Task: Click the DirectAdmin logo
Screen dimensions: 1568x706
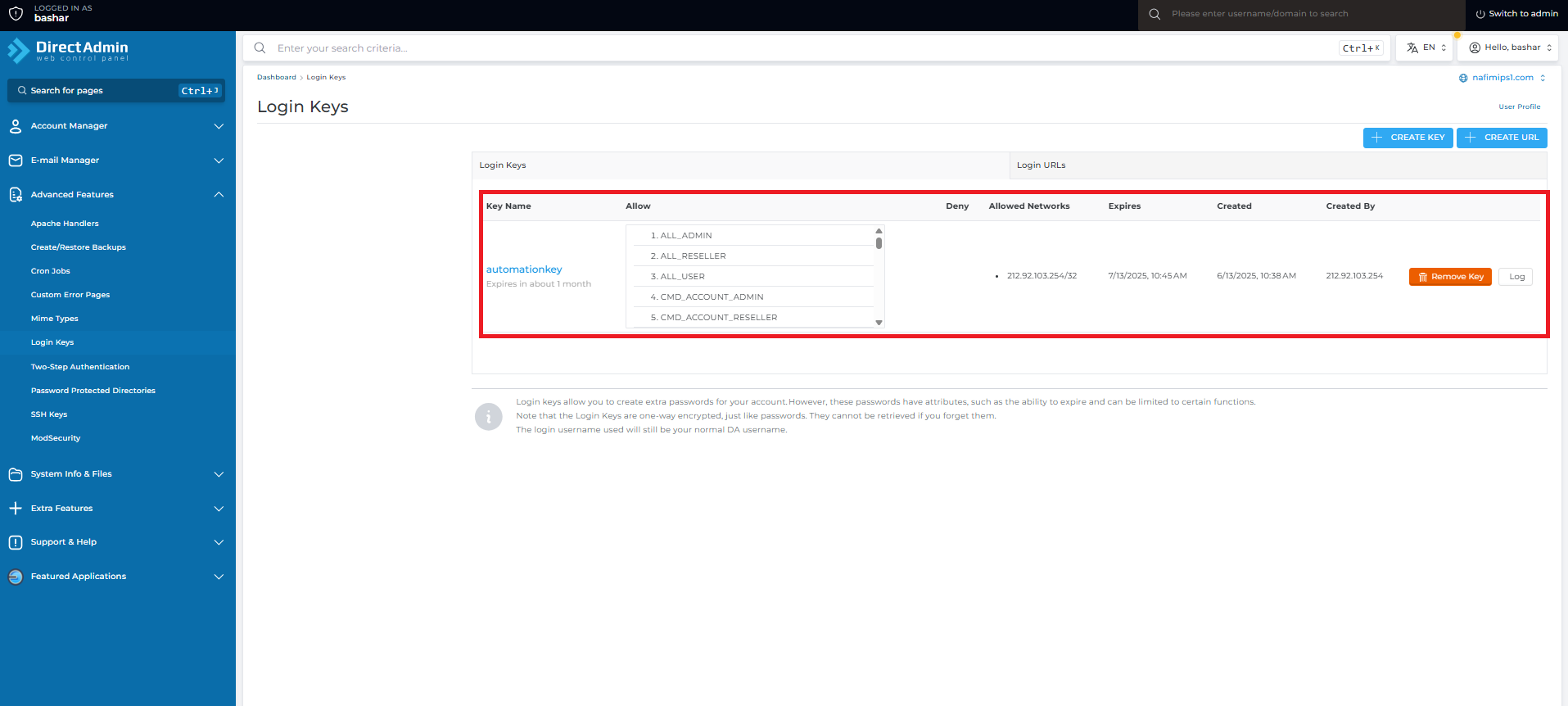Action: 68,51
